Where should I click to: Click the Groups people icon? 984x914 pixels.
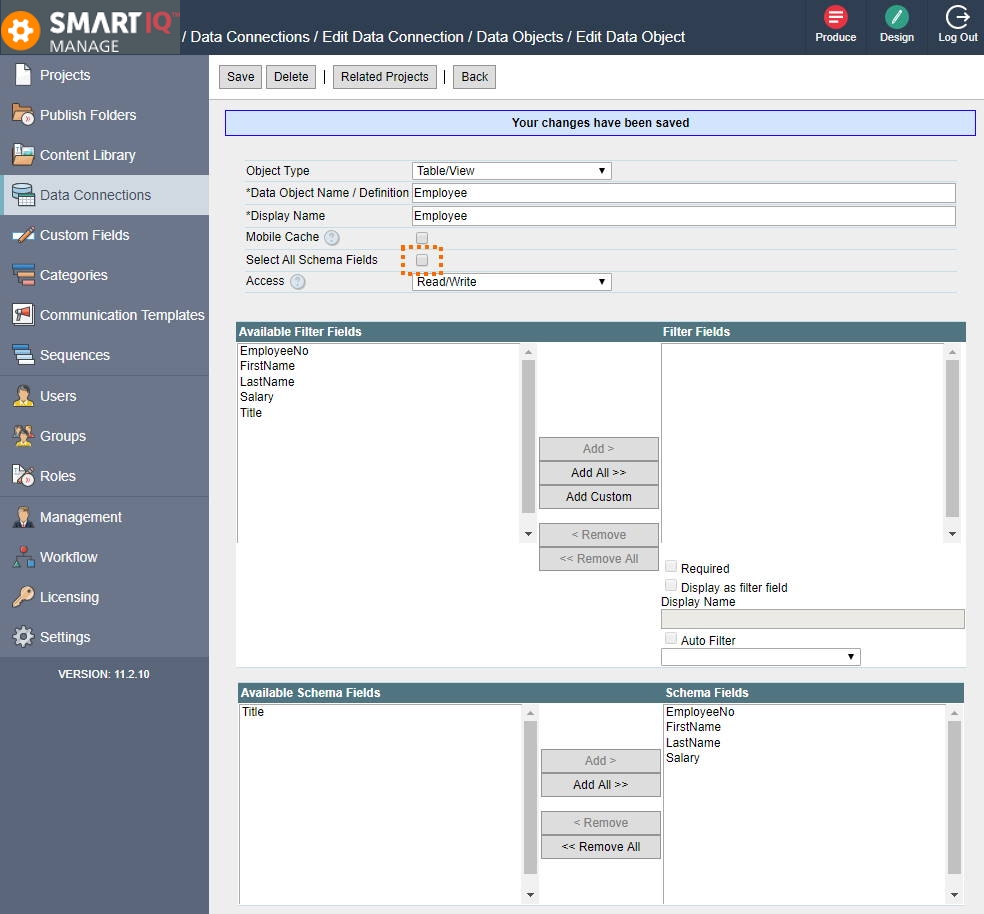pyautogui.click(x=23, y=436)
